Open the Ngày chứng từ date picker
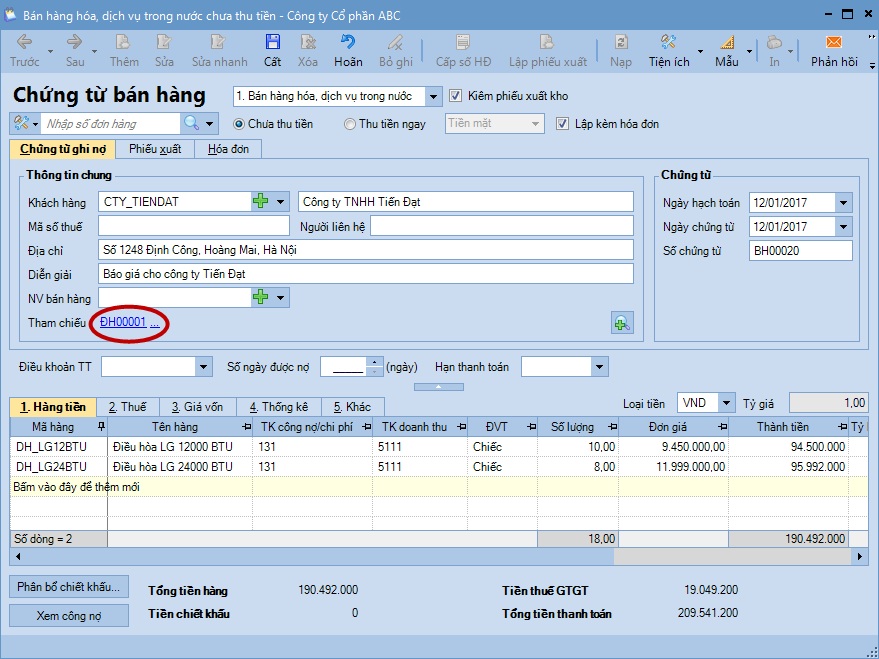The height and width of the screenshot is (659, 879). 843,227
